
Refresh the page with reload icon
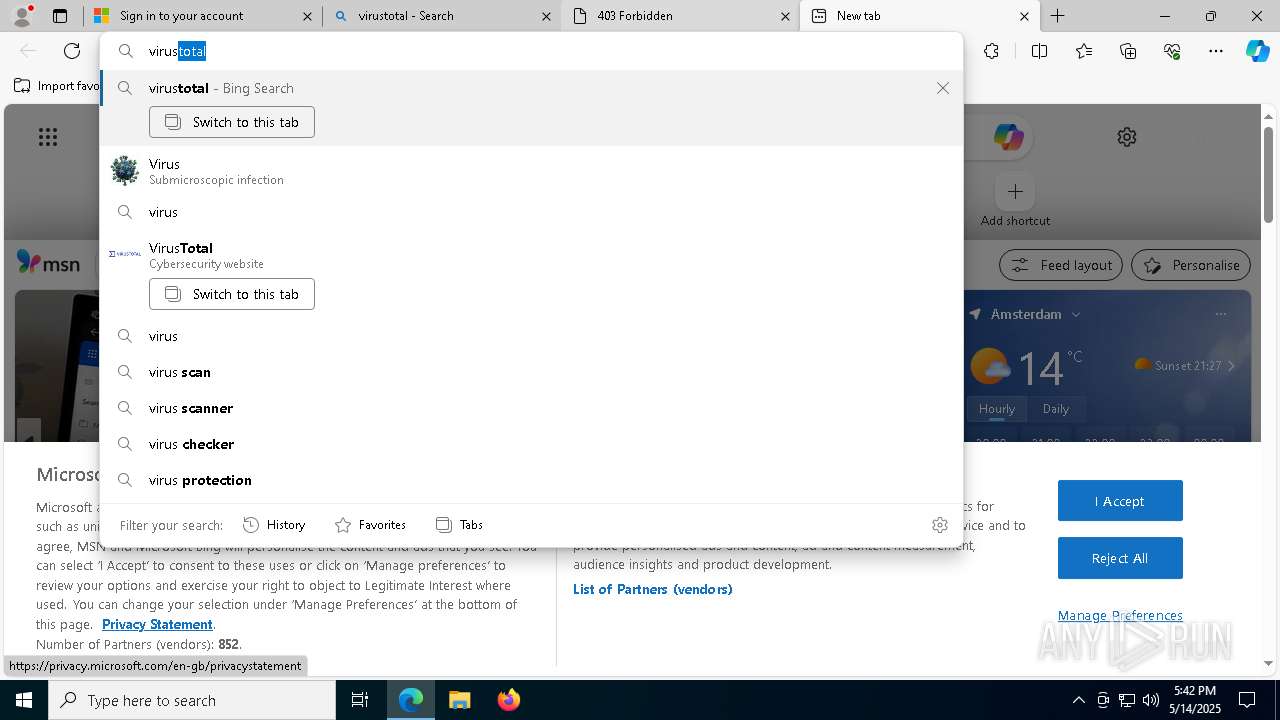72,51
